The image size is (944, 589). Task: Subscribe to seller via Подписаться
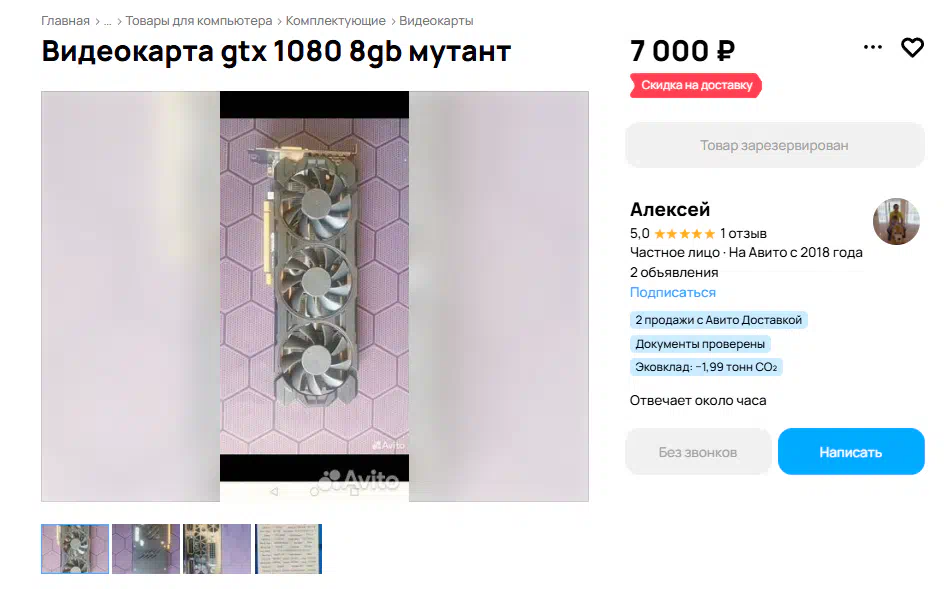[672, 292]
